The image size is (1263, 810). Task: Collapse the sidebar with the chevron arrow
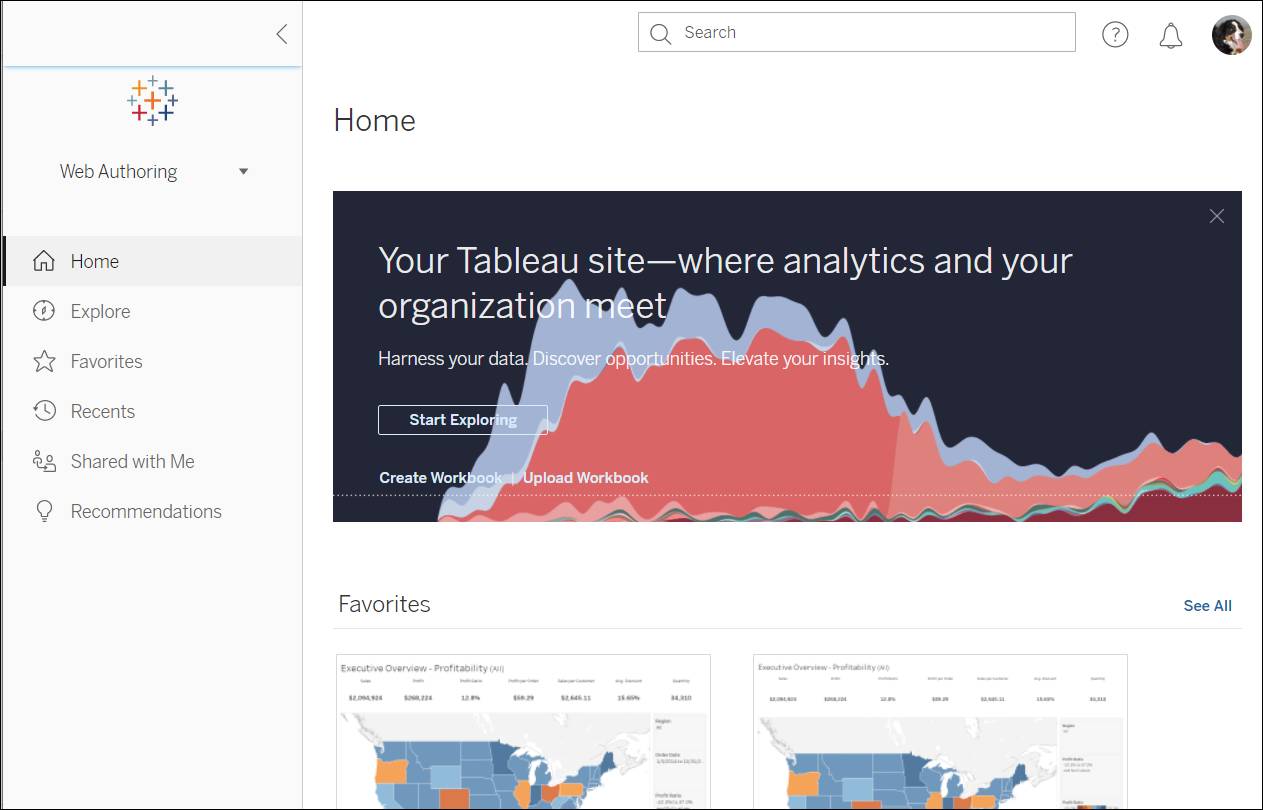click(x=280, y=33)
